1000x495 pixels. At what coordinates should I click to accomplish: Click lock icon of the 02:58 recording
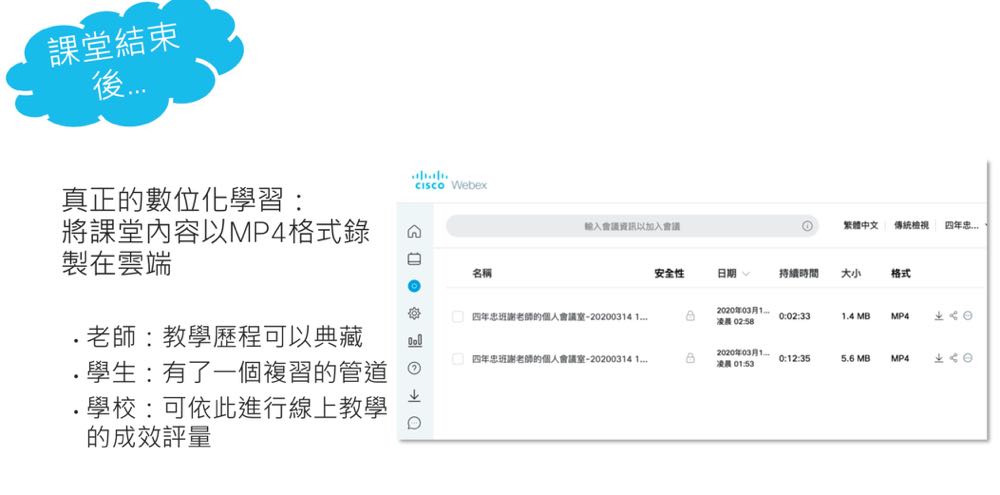[690, 316]
